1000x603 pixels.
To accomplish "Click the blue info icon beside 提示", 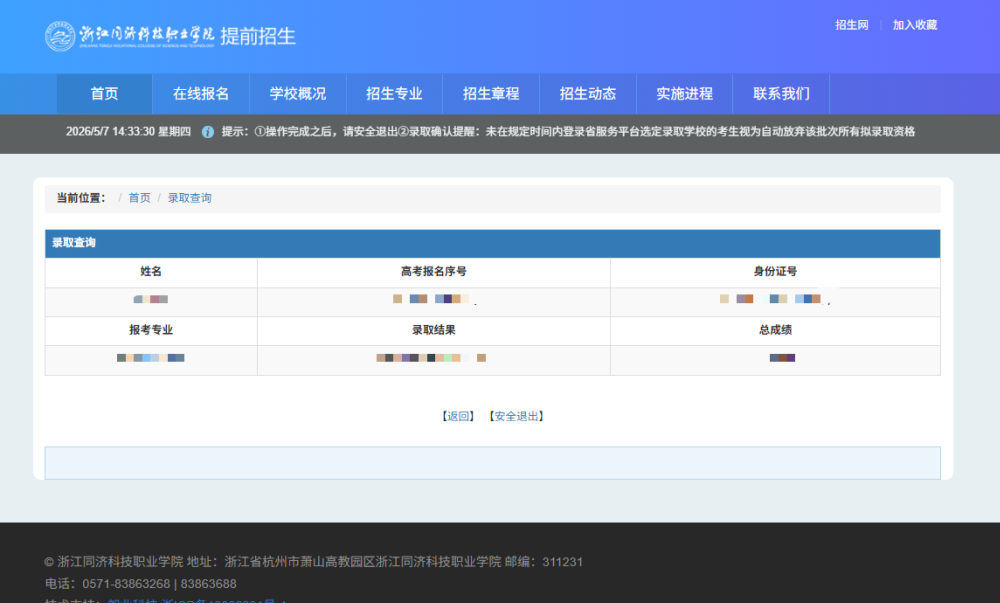I will pos(208,132).
